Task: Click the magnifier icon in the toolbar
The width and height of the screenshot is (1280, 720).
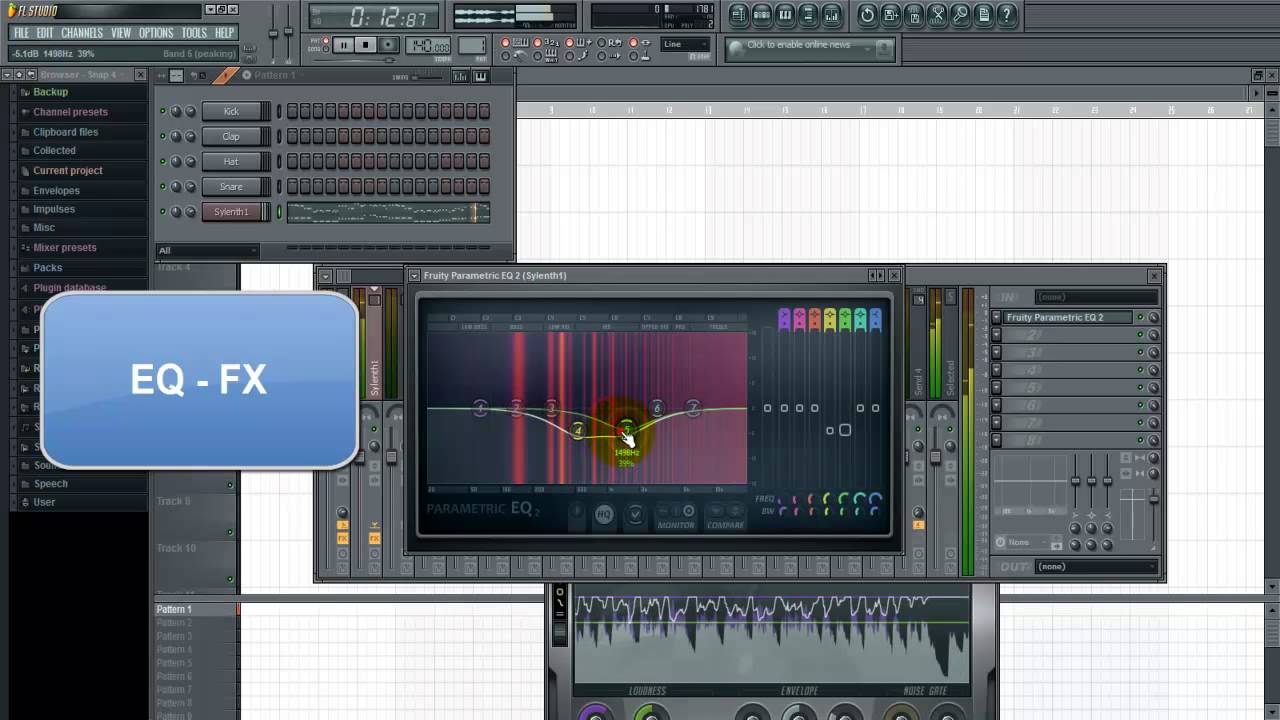Action: pyautogui.click(x=960, y=14)
